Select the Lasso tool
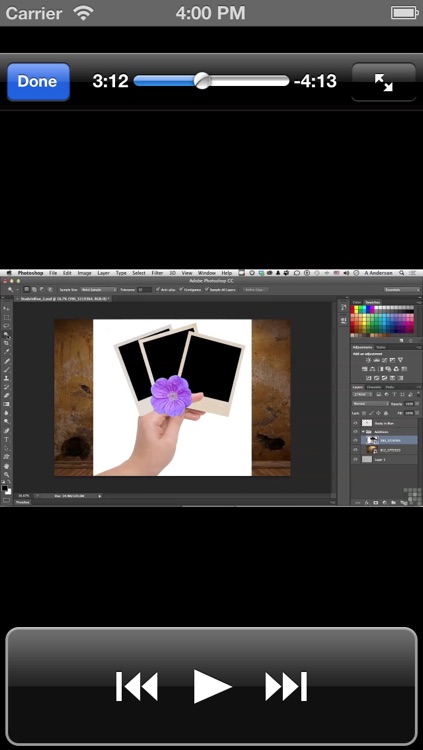This screenshot has height=750, width=423. click(x=6, y=326)
